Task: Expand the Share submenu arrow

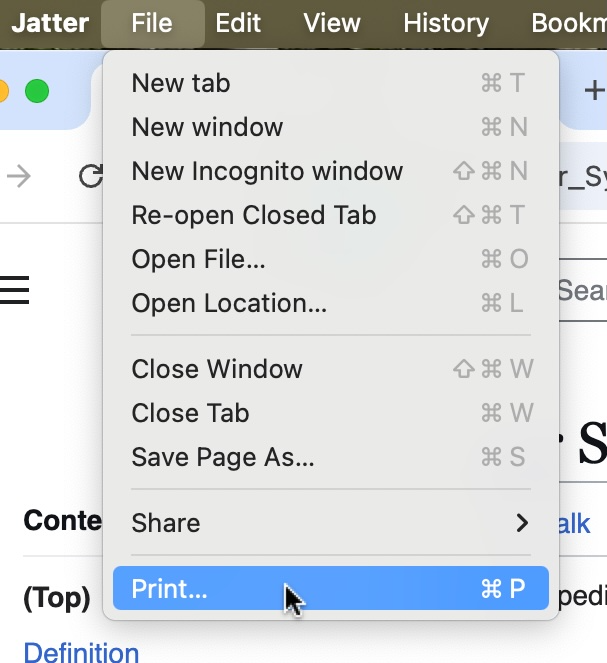Action: [x=521, y=523]
